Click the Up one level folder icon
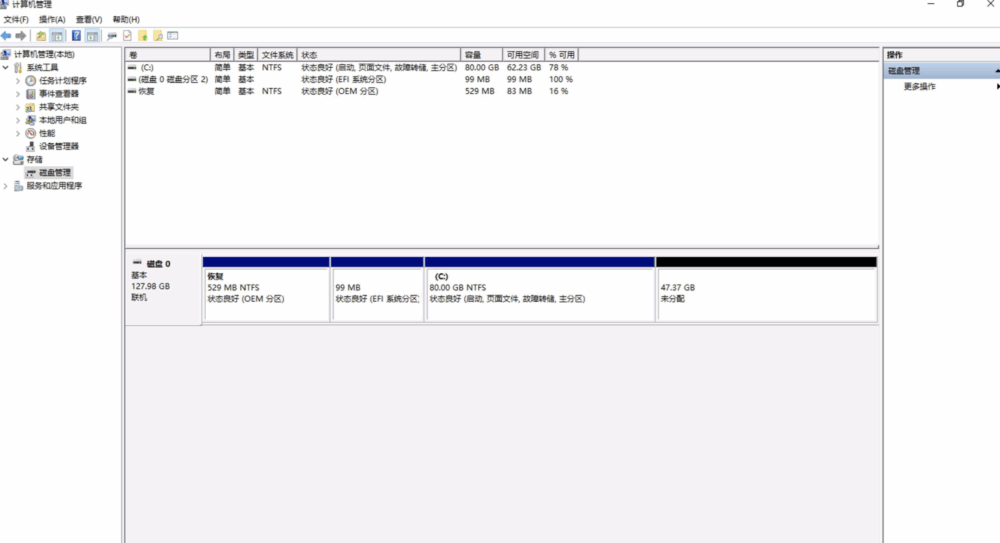1000x543 pixels. pos(41,36)
